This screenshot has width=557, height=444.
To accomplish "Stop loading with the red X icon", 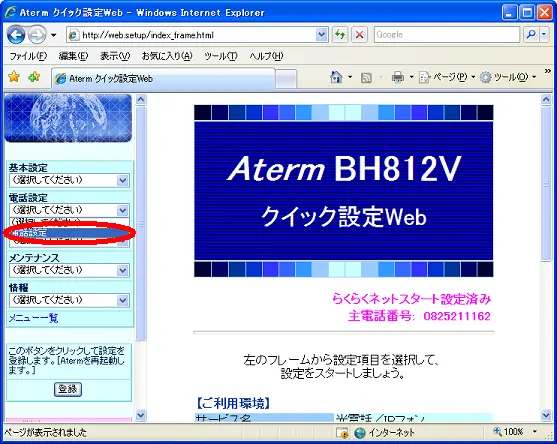I will [359, 35].
